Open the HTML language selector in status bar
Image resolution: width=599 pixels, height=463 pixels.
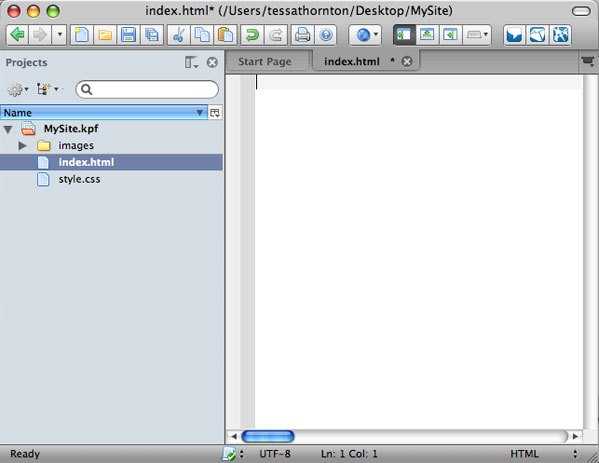pyautogui.click(x=544, y=454)
